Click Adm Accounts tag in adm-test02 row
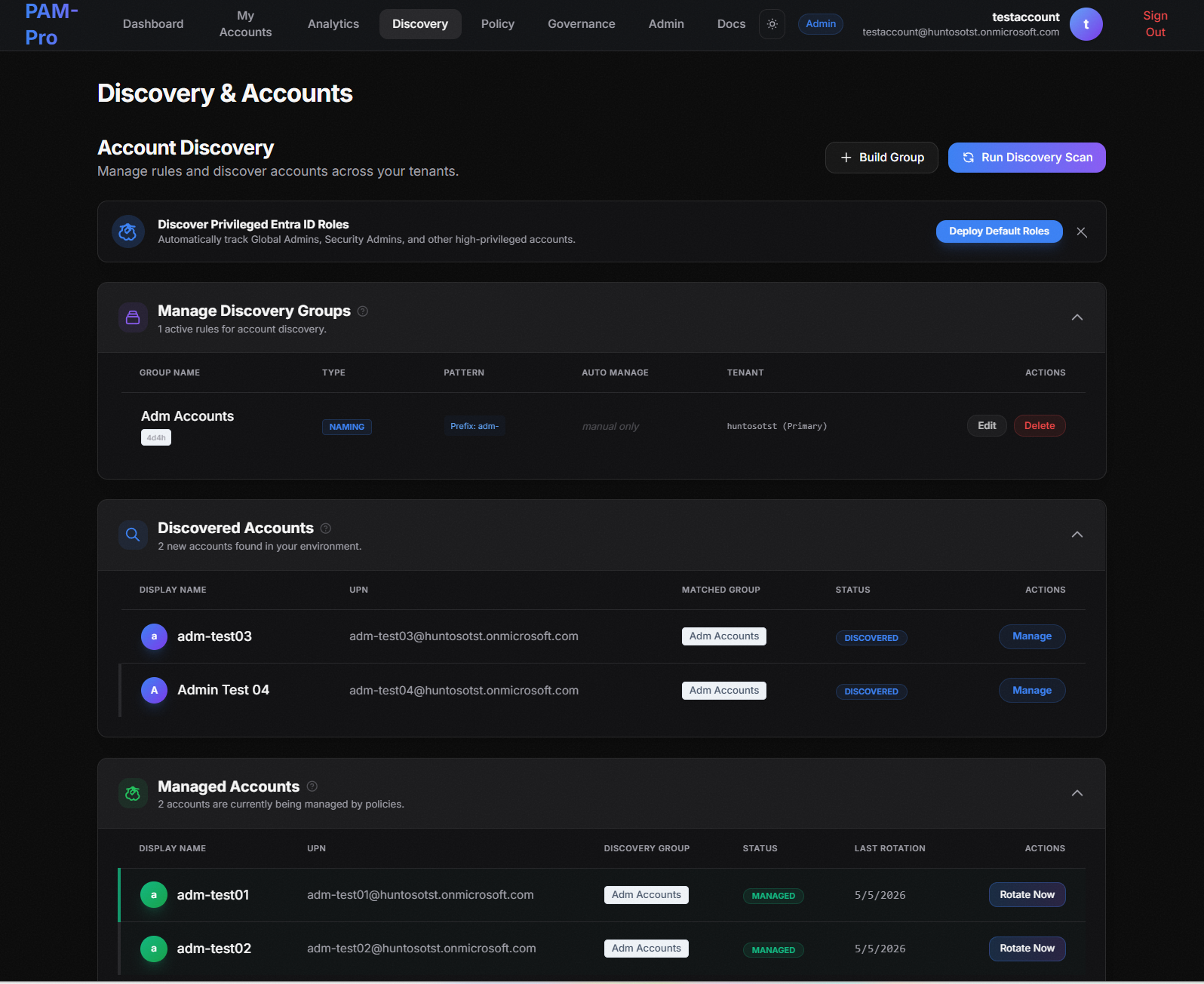This screenshot has width=1204, height=984. (647, 949)
